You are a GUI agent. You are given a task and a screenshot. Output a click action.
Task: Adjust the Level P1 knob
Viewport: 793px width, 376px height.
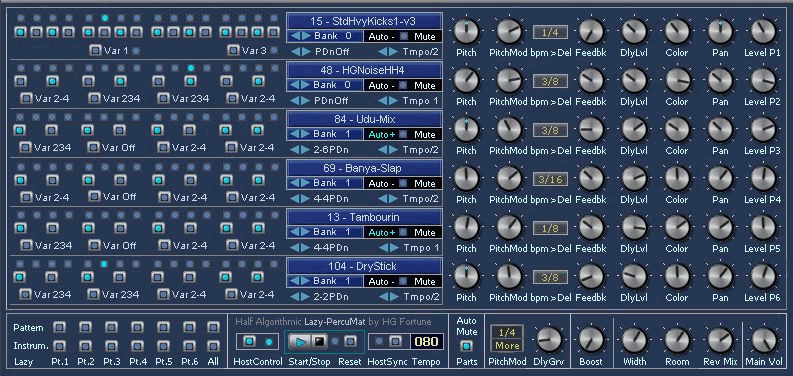(763, 31)
